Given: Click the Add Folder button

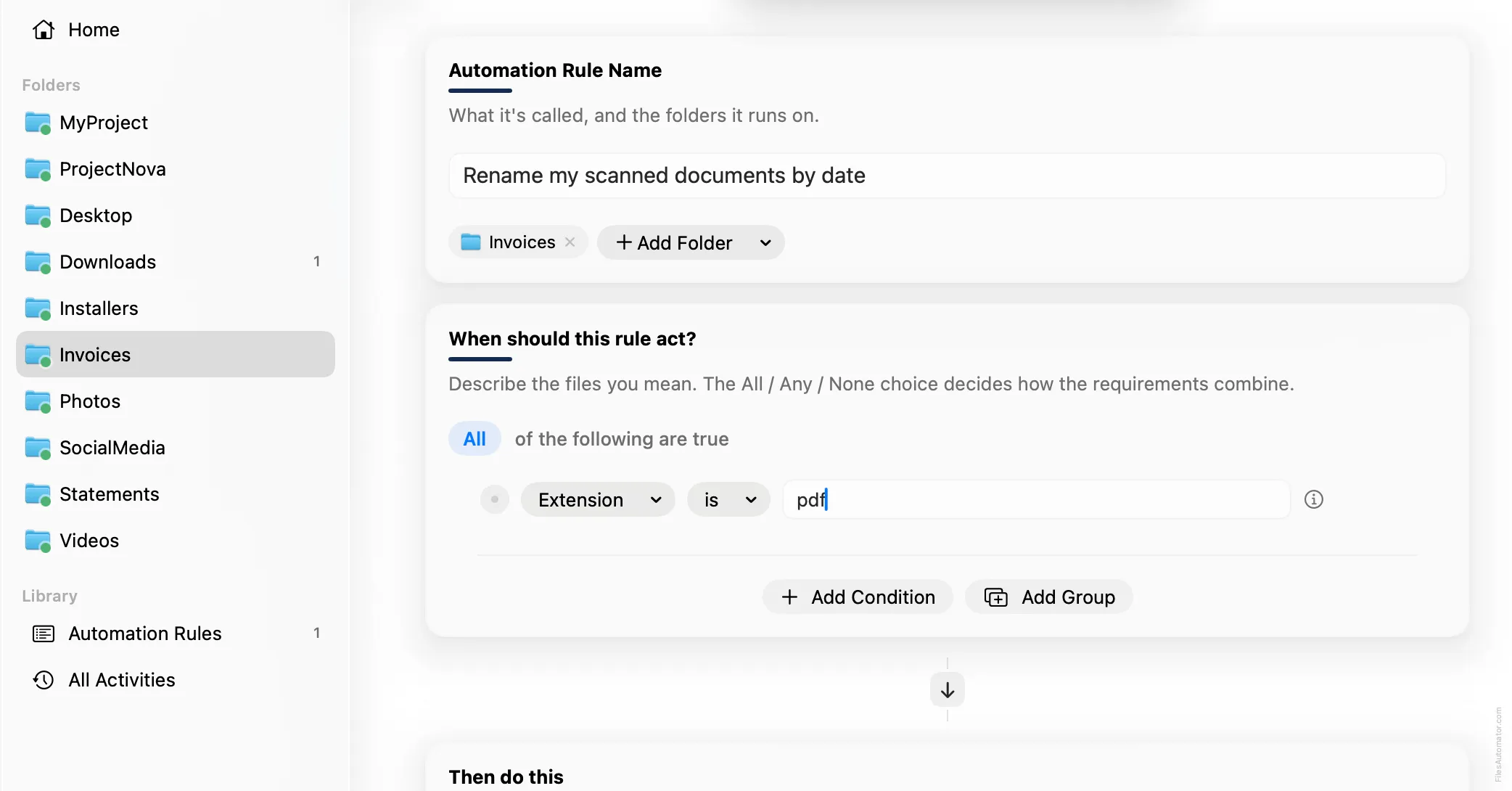Looking at the screenshot, I should (690, 242).
